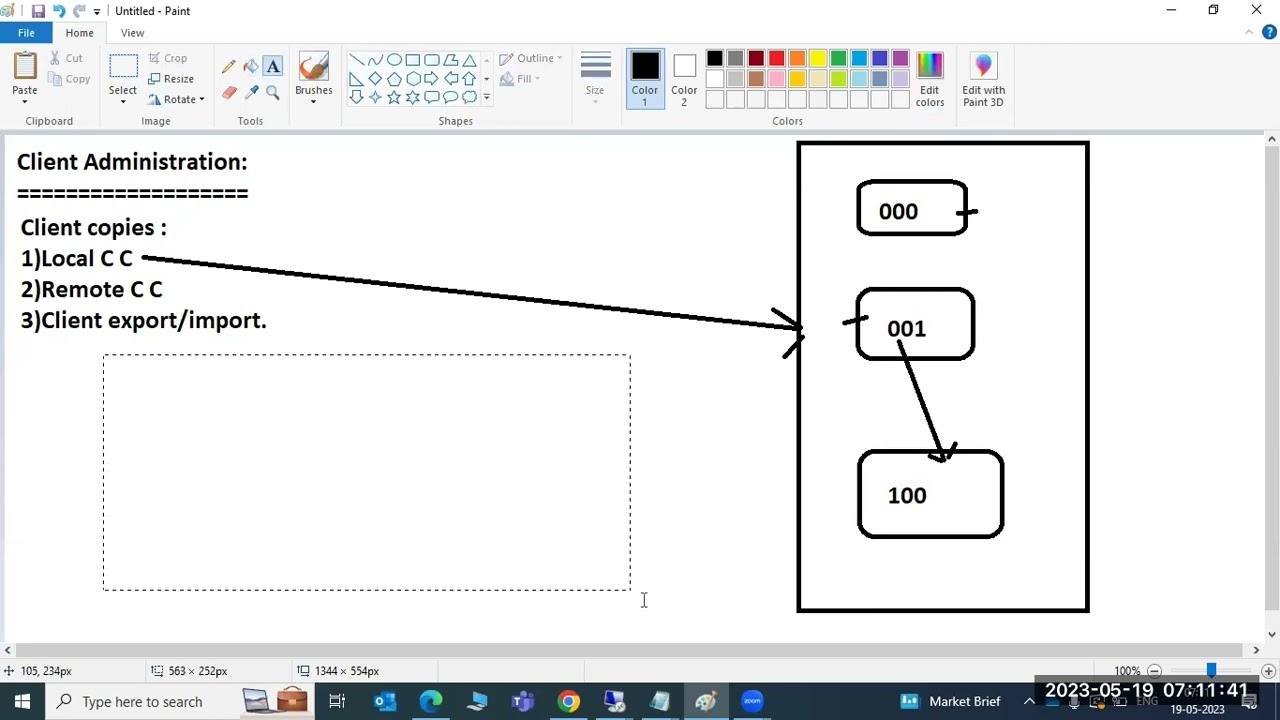Open the File menu
Image resolution: width=1280 pixels, height=720 pixels.
(x=26, y=33)
